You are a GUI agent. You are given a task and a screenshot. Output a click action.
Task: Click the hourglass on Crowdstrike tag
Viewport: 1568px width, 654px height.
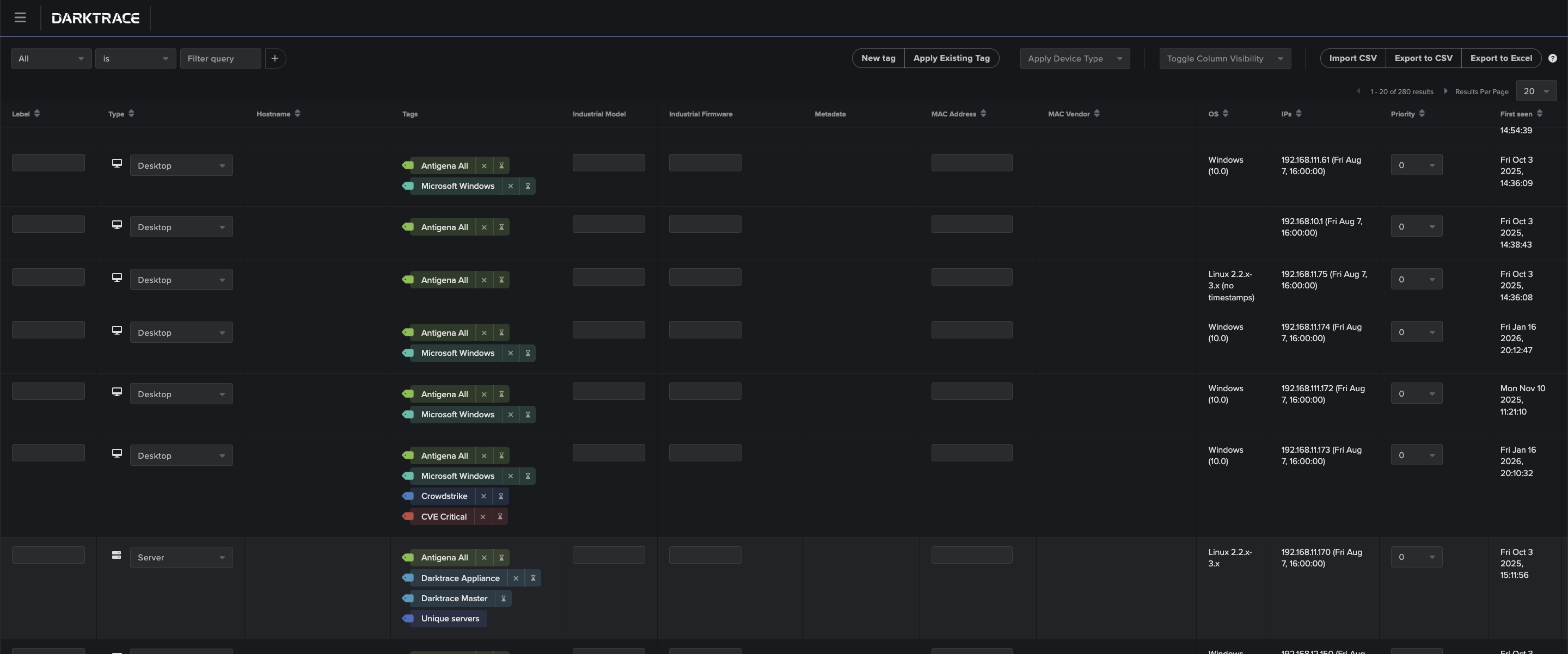click(501, 496)
